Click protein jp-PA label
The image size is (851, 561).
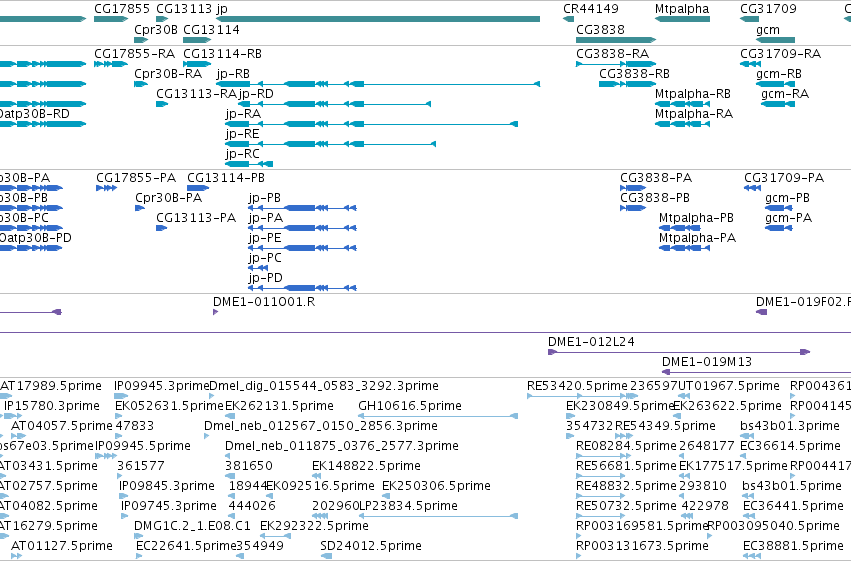click(x=265, y=219)
